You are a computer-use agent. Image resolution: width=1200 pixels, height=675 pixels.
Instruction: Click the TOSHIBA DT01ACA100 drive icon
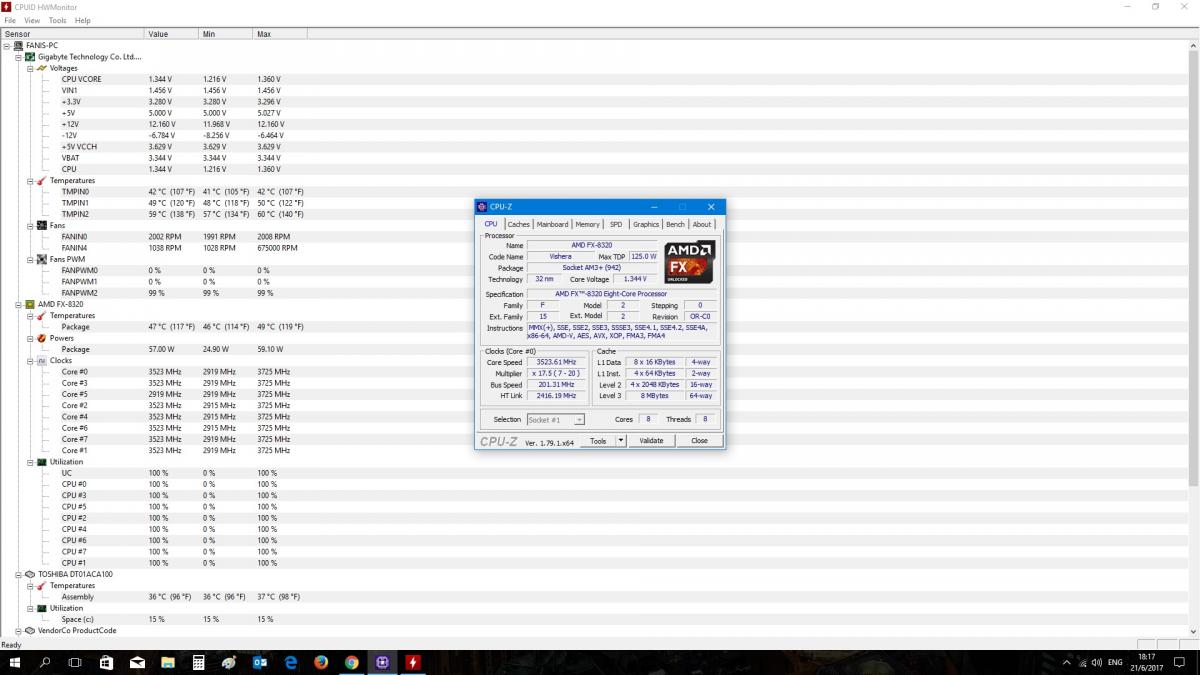point(31,574)
